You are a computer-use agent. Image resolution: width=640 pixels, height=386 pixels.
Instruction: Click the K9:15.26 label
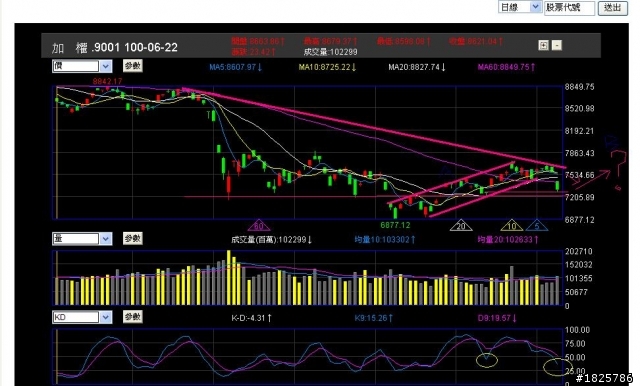click(373, 317)
